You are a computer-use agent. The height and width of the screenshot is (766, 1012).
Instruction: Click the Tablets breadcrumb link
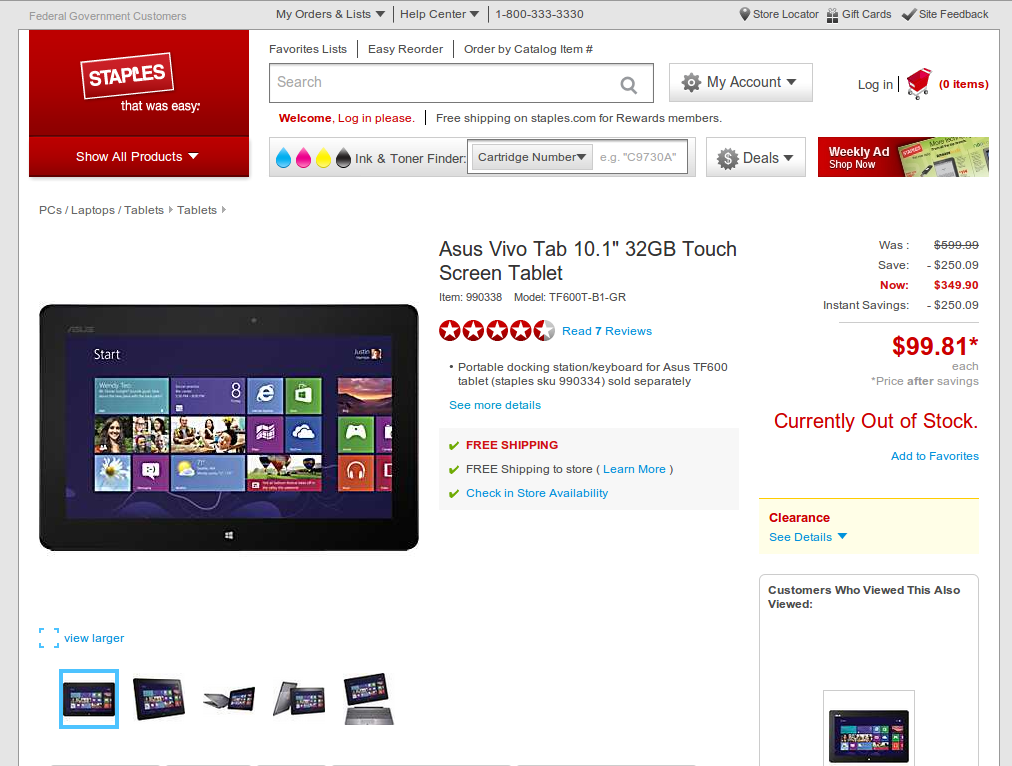(197, 210)
